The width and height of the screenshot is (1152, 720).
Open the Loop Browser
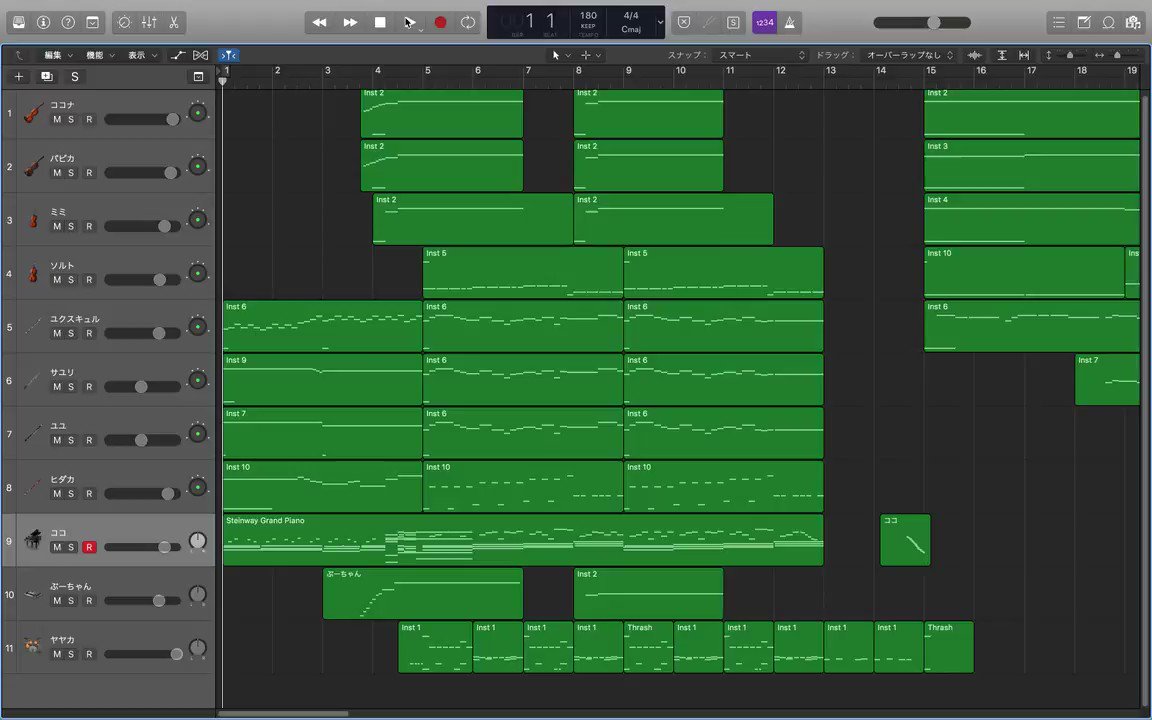[1109, 22]
